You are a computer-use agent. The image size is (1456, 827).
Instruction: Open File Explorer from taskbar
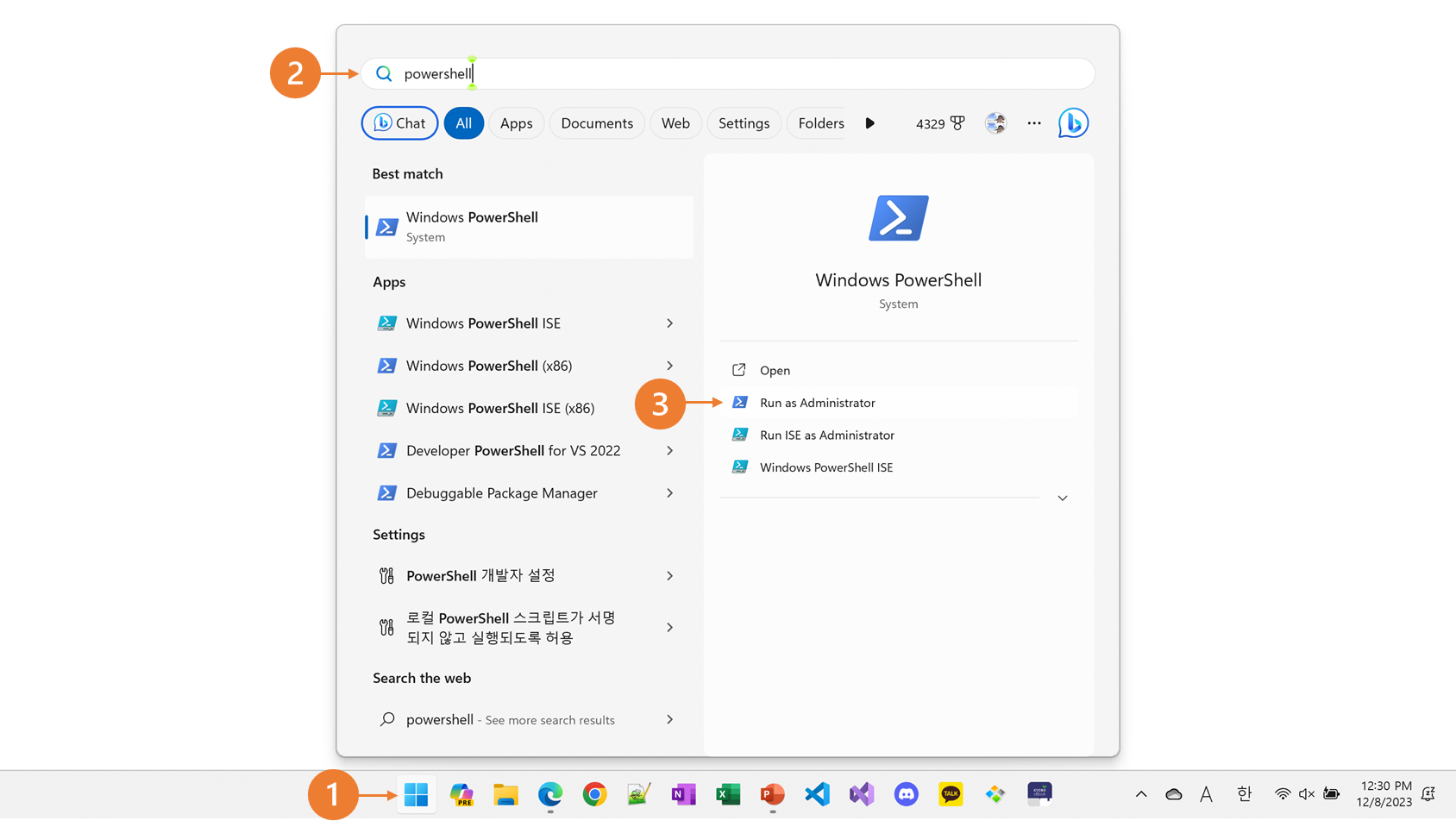coord(505,794)
